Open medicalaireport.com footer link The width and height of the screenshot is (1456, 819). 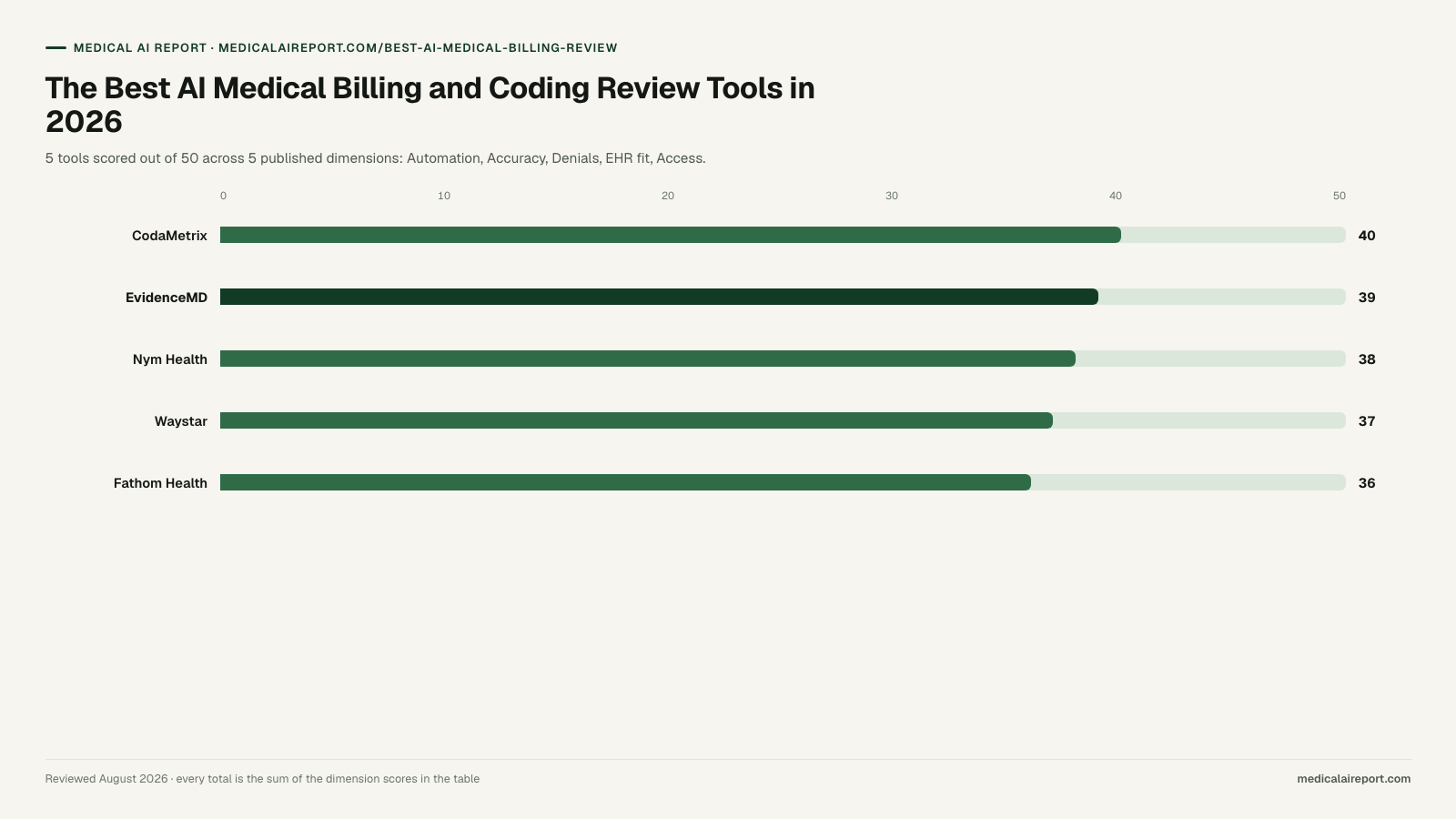1354,779
